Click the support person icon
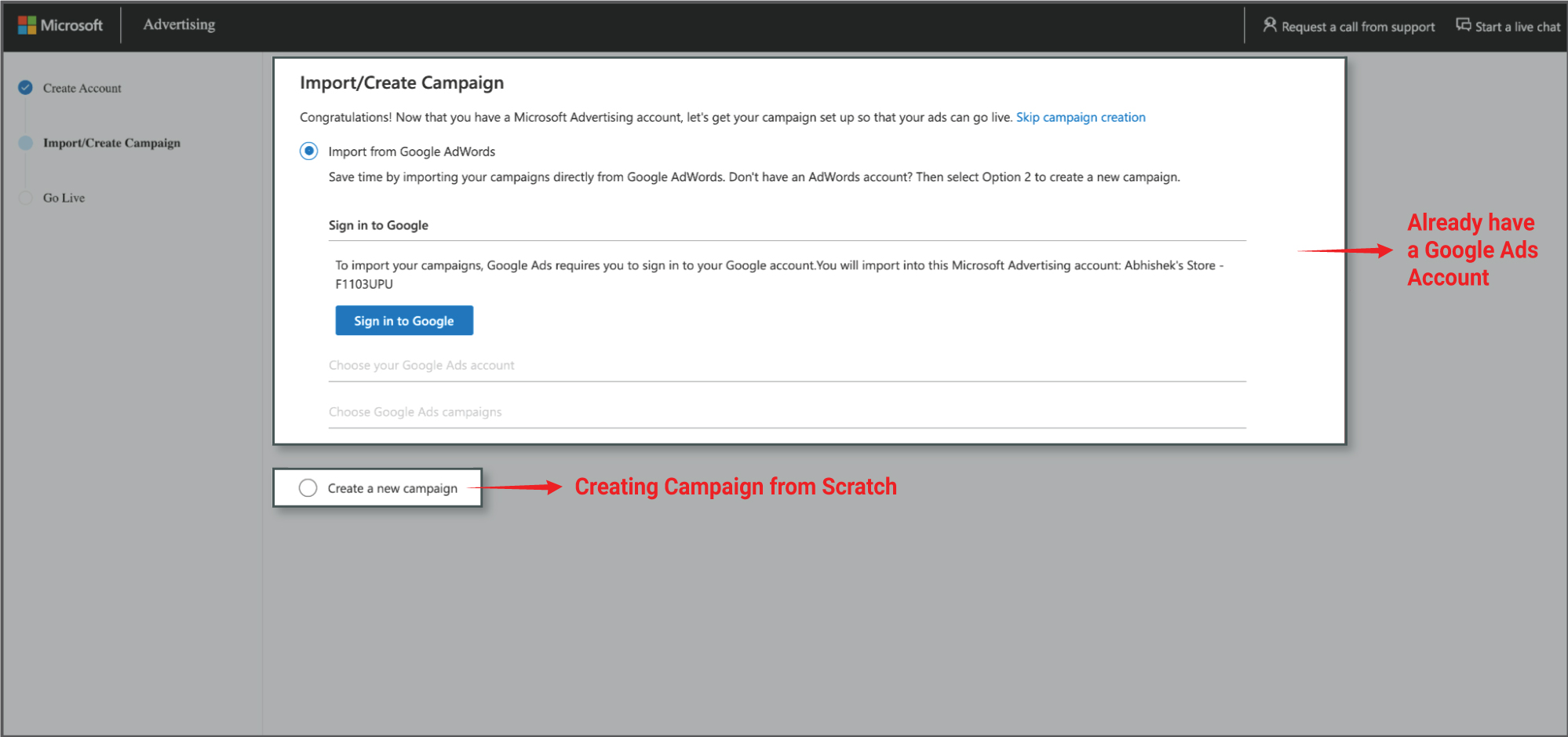The image size is (1568, 737). 1269,25
